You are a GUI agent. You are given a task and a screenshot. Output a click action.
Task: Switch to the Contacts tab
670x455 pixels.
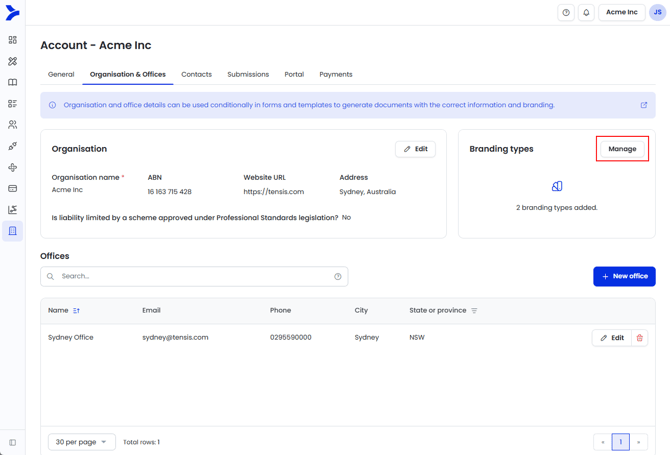click(196, 74)
